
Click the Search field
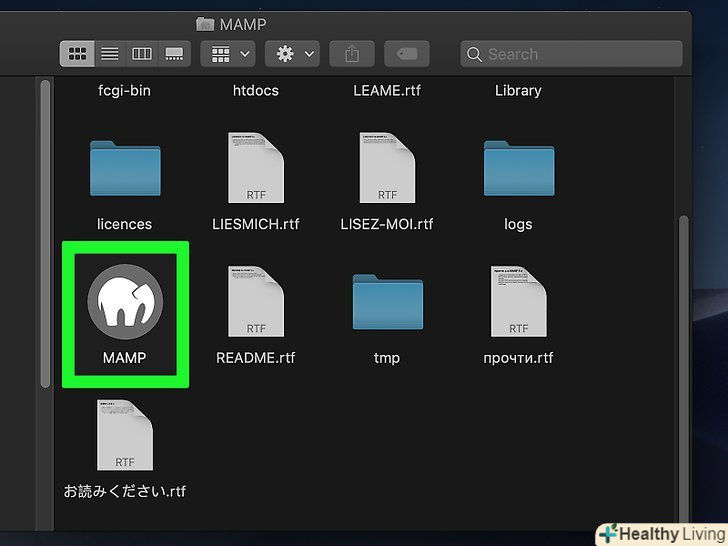coord(572,54)
